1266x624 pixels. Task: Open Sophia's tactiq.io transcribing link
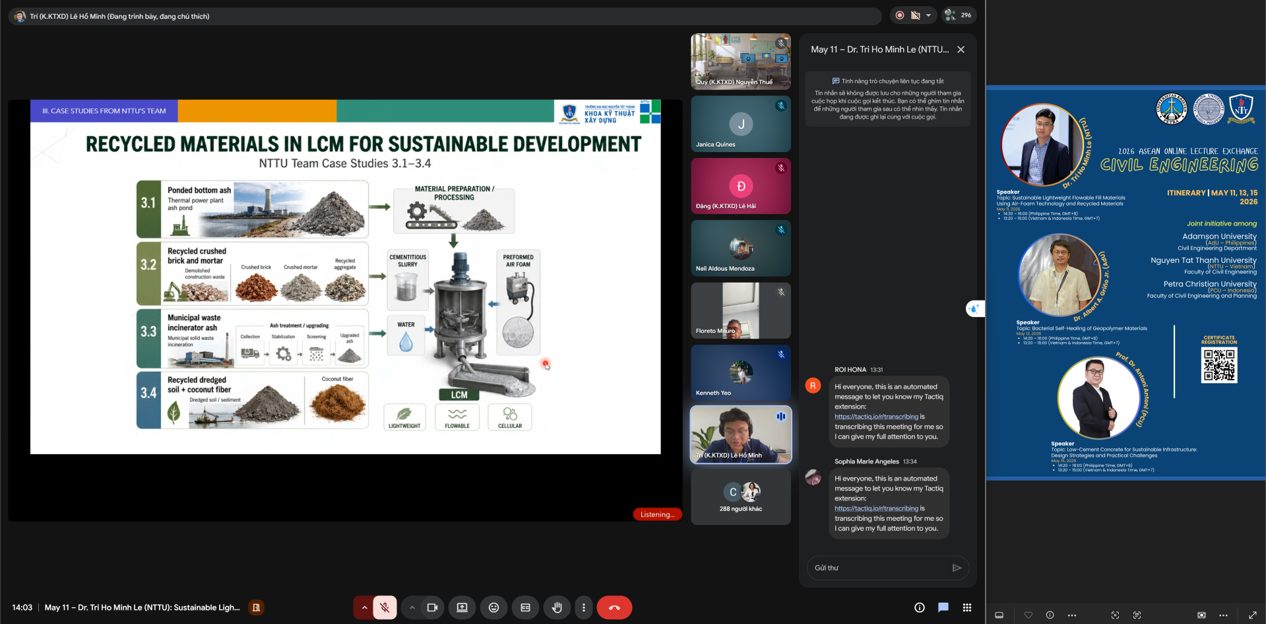pyautogui.click(x=876, y=508)
